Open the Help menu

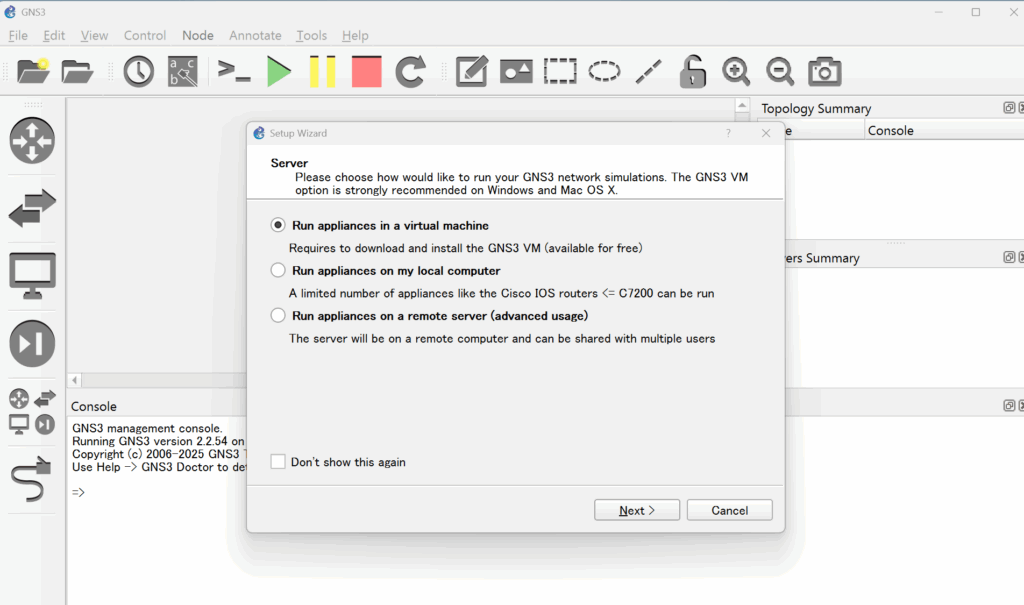[355, 35]
